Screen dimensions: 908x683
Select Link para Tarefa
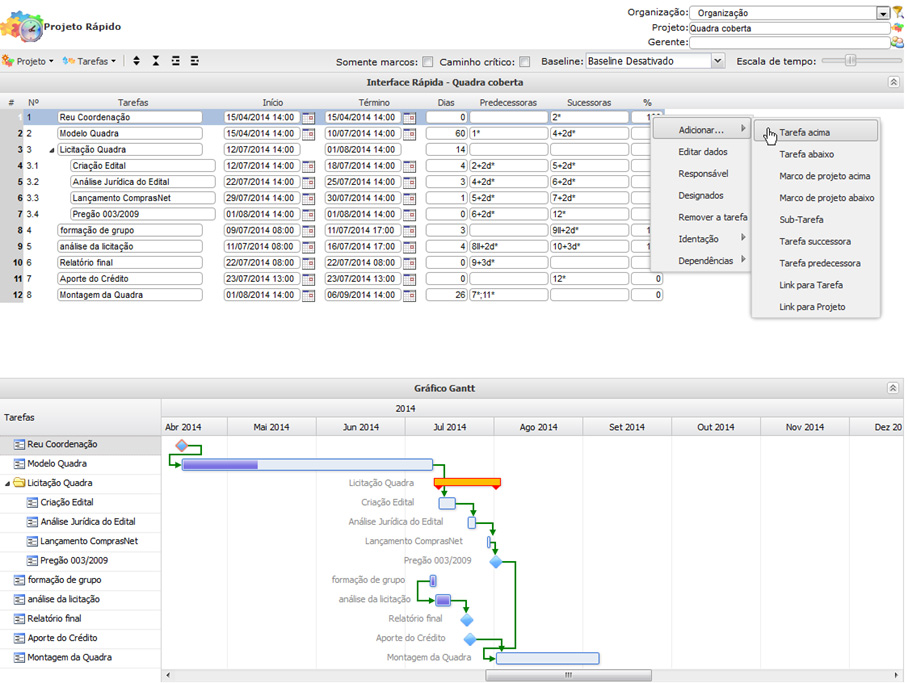pyautogui.click(x=815, y=285)
